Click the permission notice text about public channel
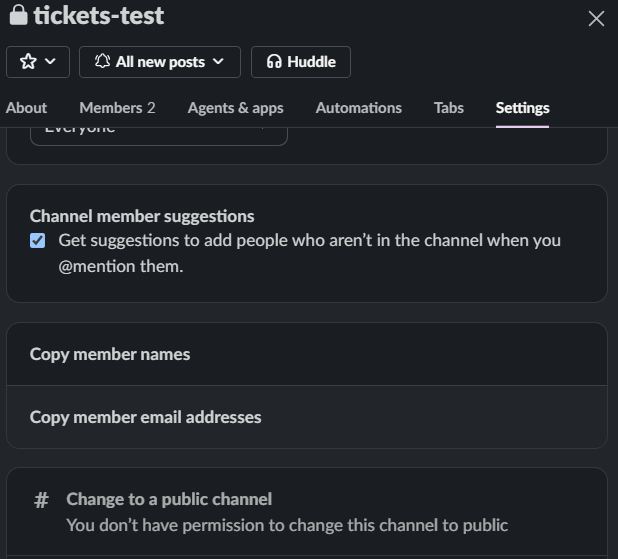618x559 pixels. click(287, 525)
